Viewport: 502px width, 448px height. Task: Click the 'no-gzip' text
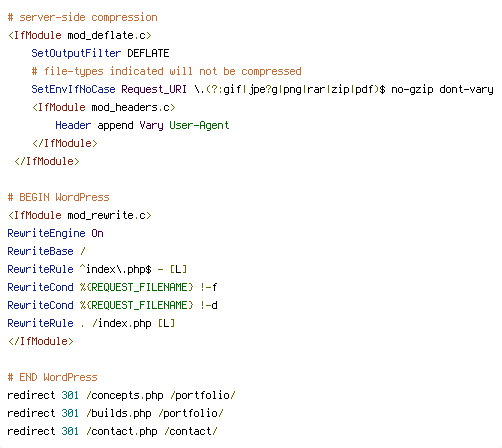(412, 89)
